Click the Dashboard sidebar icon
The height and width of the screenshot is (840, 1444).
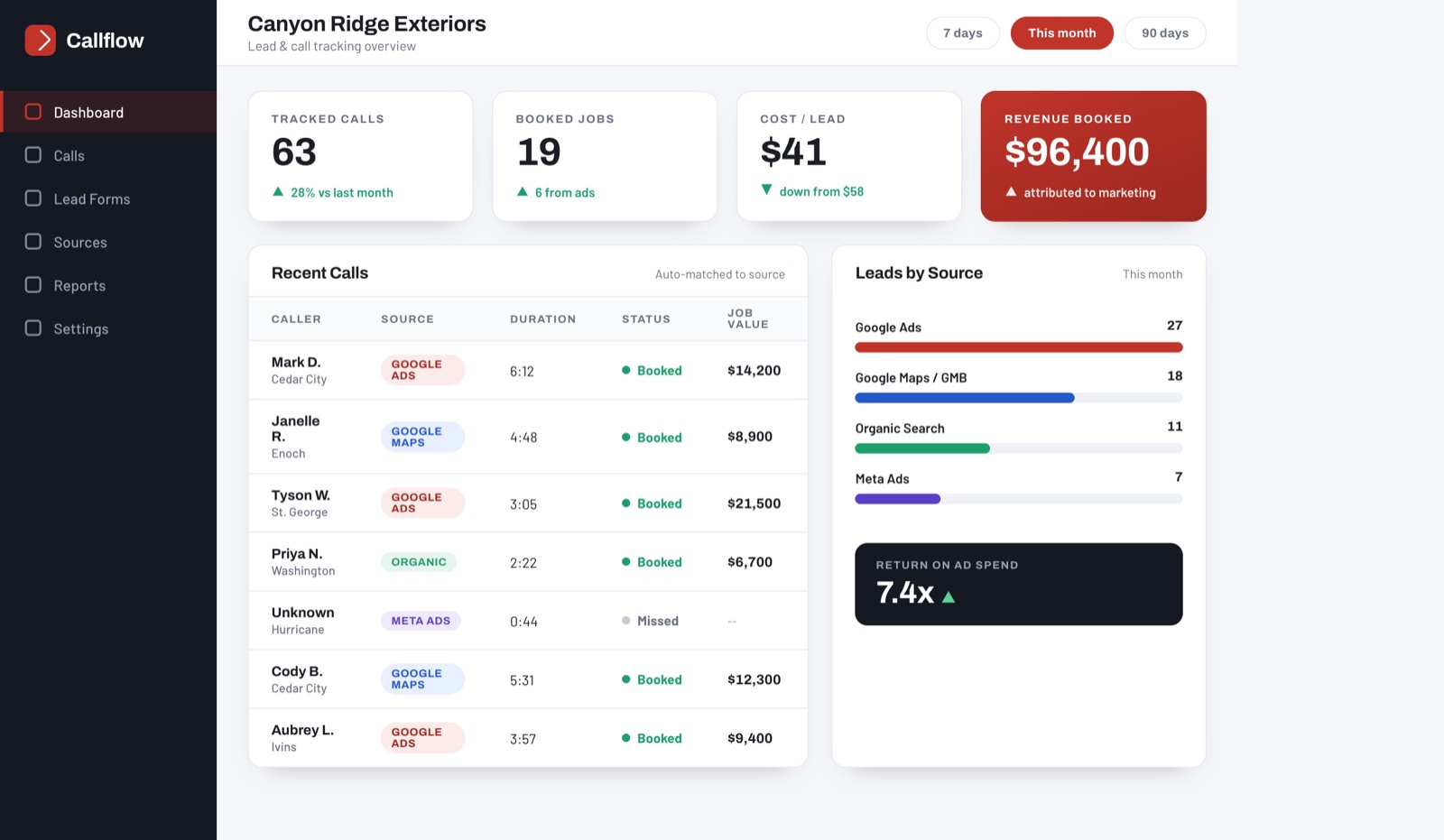[33, 112]
